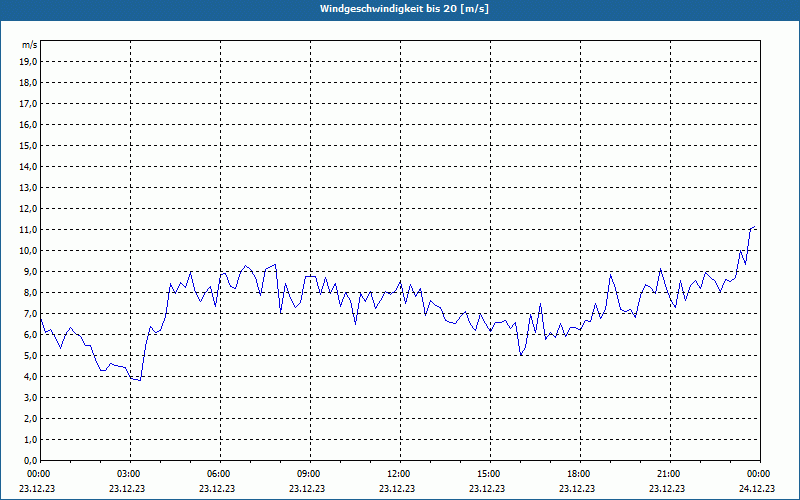
Task: Click the 23.12.23 date below 21:00
Action: pyautogui.click(x=667, y=488)
